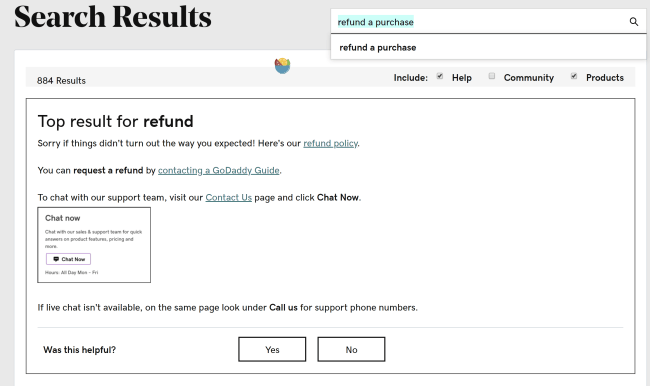Click the small Chat Now button image
This screenshot has height=386, width=650.
click(x=68, y=259)
